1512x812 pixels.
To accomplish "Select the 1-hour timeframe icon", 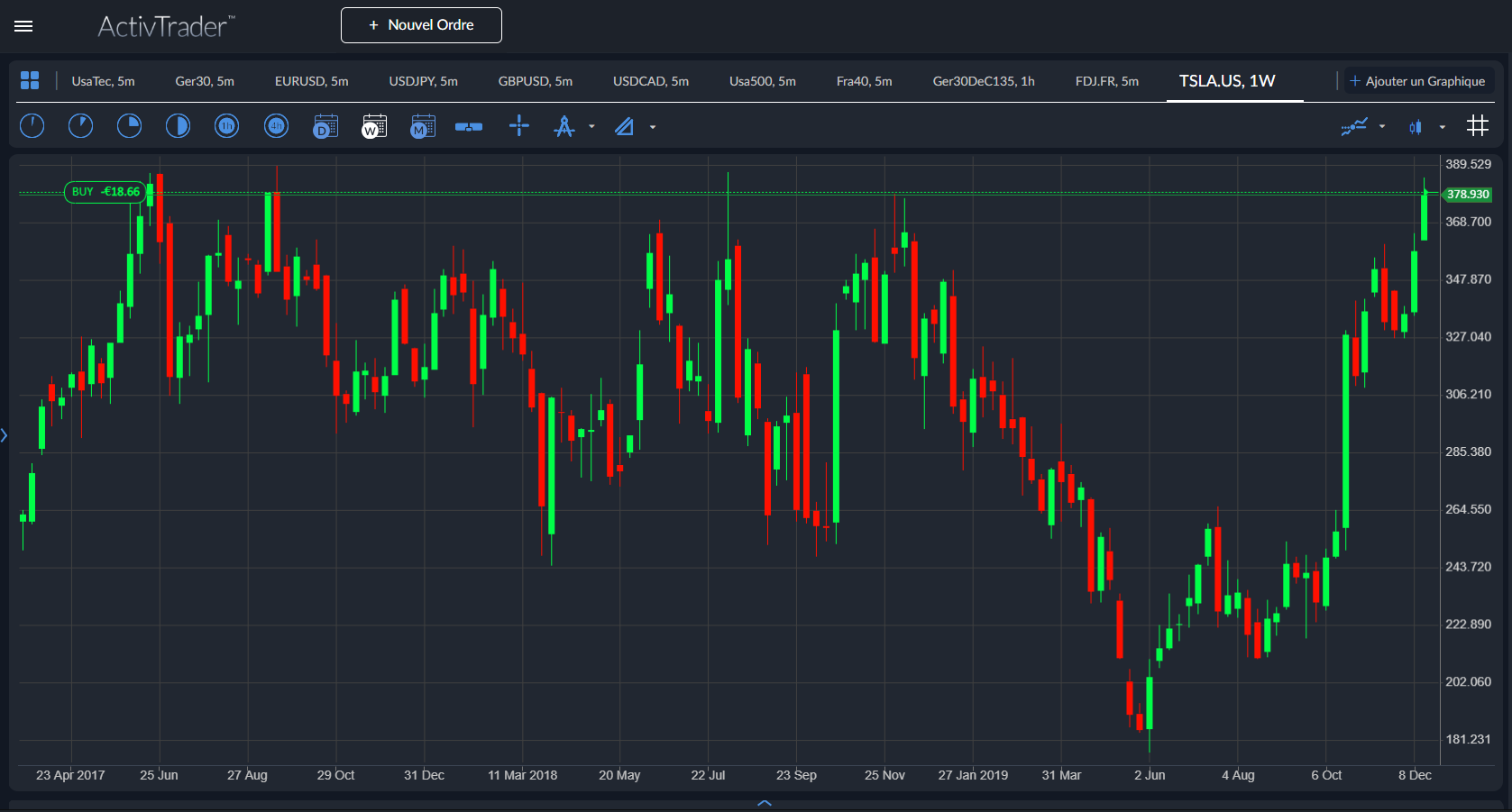I will 226,126.
